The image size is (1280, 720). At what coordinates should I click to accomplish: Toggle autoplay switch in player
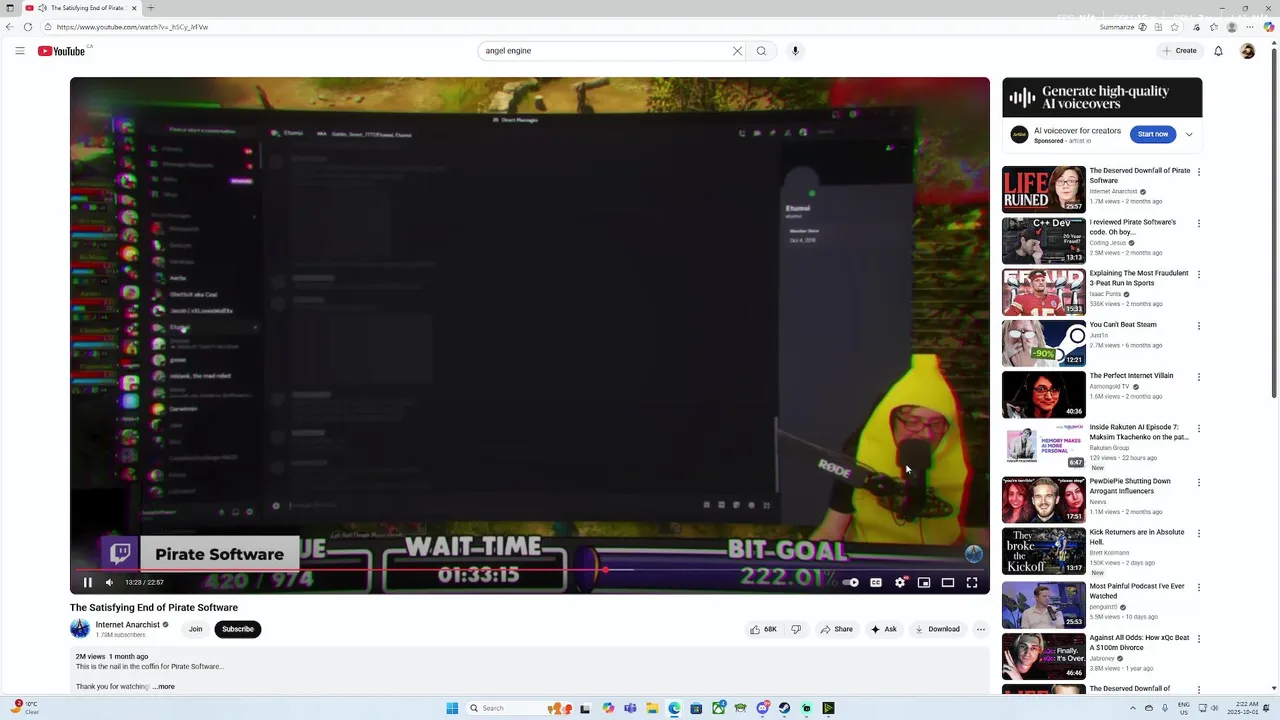850,582
